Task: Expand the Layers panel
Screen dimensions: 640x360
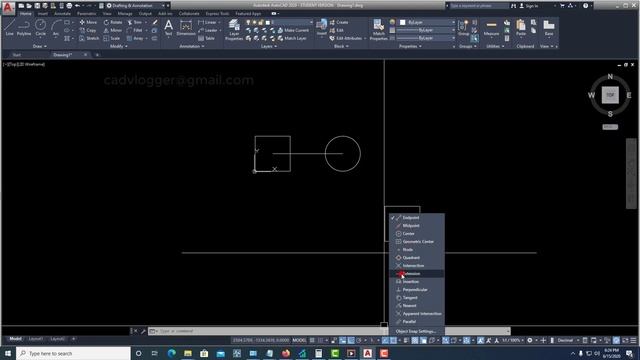Action: (269, 46)
